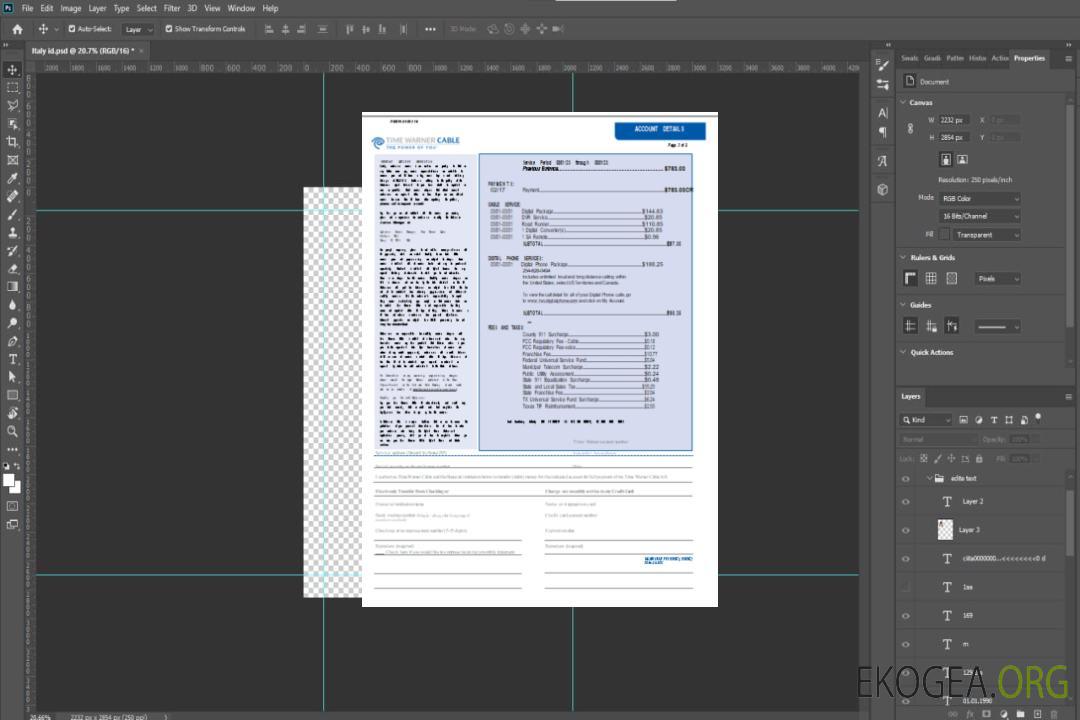
Task: Enable Show Transform Controls checkbox
Action: 169,29
